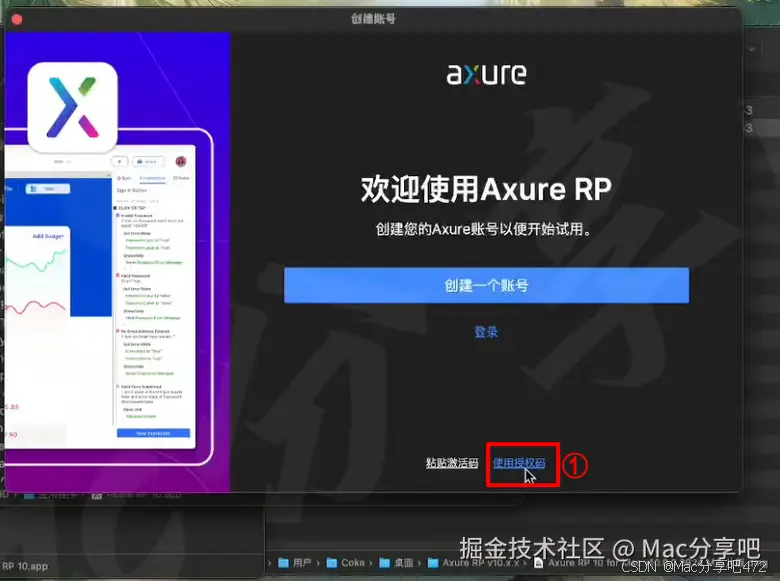Screen dimensions: 780x581
Task: Click the 粘贴激活码 link
Action: click(452, 463)
